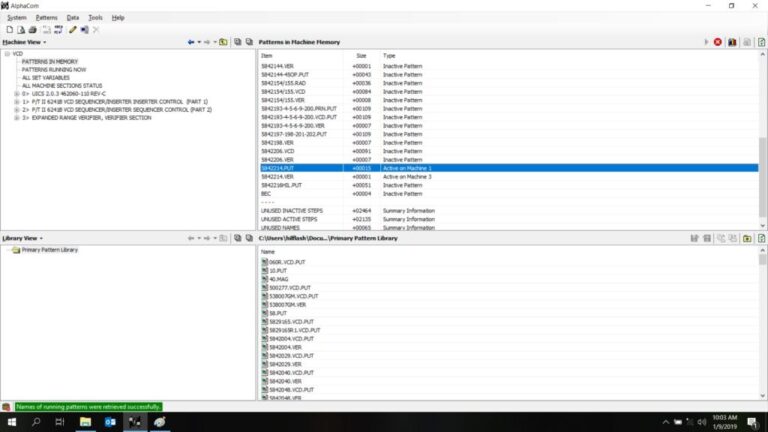Image resolution: width=768 pixels, height=432 pixels.
Task: Open the Windows Start menu
Action: click(x=12, y=422)
